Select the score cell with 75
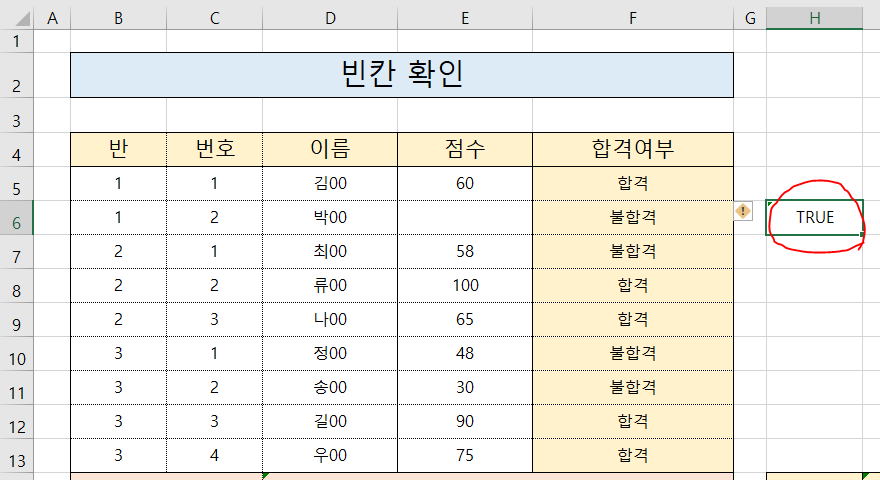880x480 pixels. click(465, 455)
